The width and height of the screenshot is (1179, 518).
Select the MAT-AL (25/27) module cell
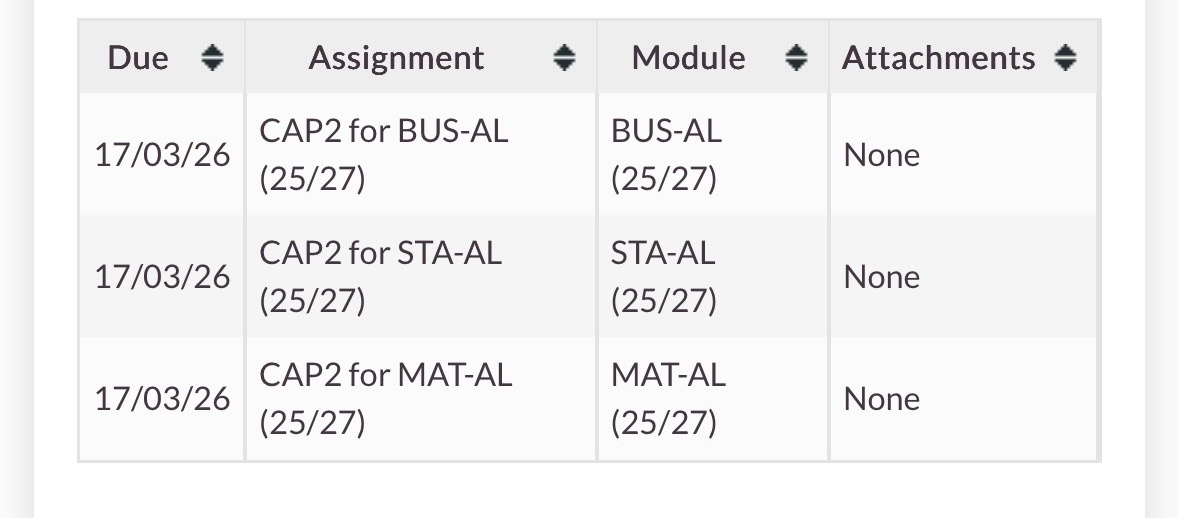pos(668,399)
